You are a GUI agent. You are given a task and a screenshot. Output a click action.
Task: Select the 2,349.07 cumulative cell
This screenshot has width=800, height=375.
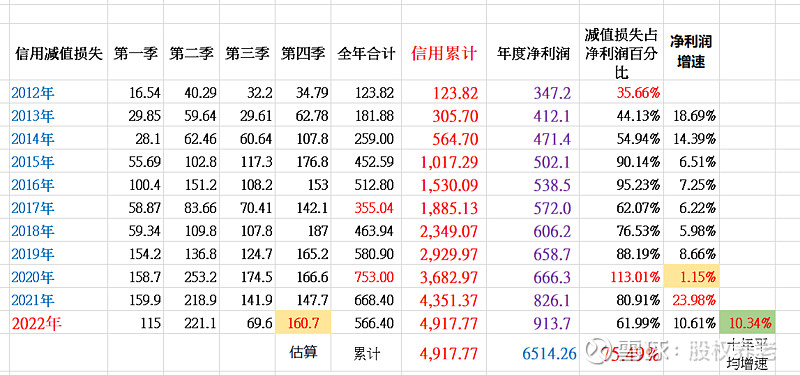click(x=444, y=231)
